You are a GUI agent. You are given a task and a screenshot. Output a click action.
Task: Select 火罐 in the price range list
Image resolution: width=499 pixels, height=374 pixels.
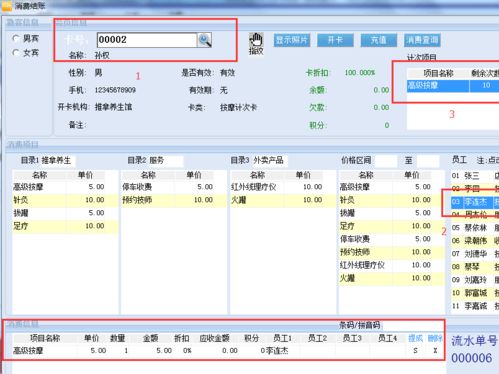(x=392, y=278)
